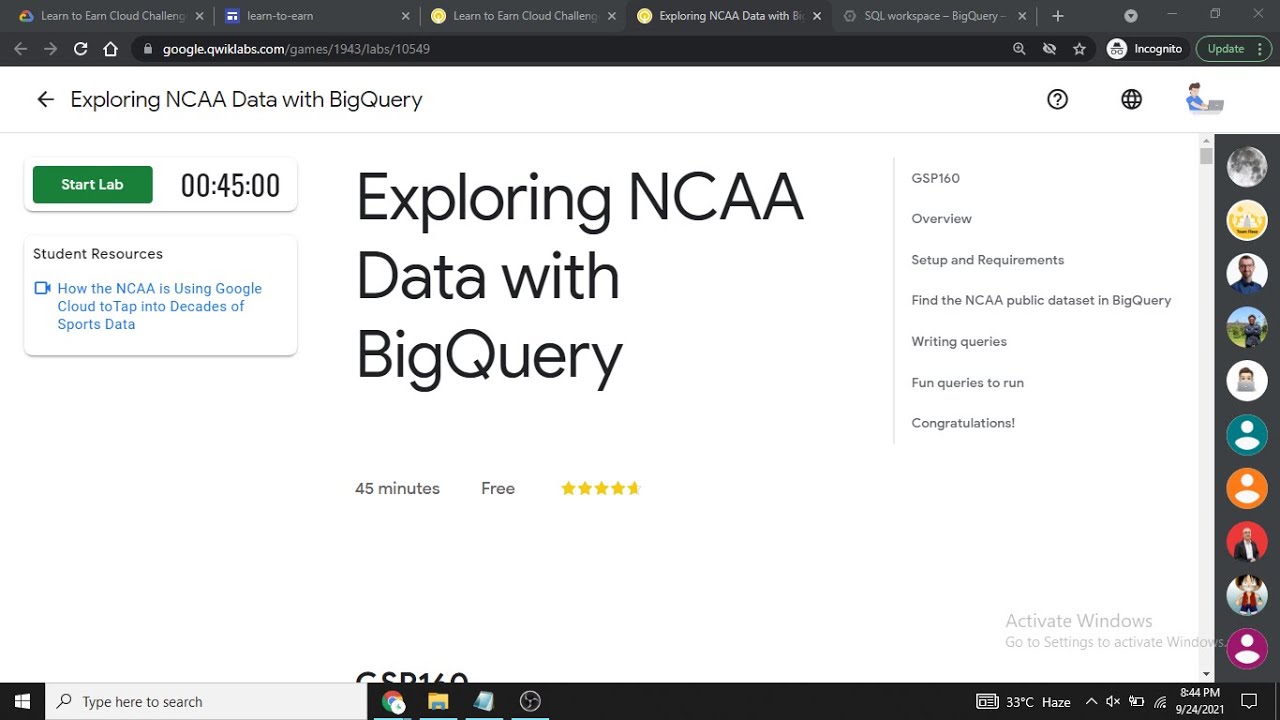Image resolution: width=1280 pixels, height=720 pixels.
Task: View site info via the padlock icon
Action: click(x=148, y=48)
